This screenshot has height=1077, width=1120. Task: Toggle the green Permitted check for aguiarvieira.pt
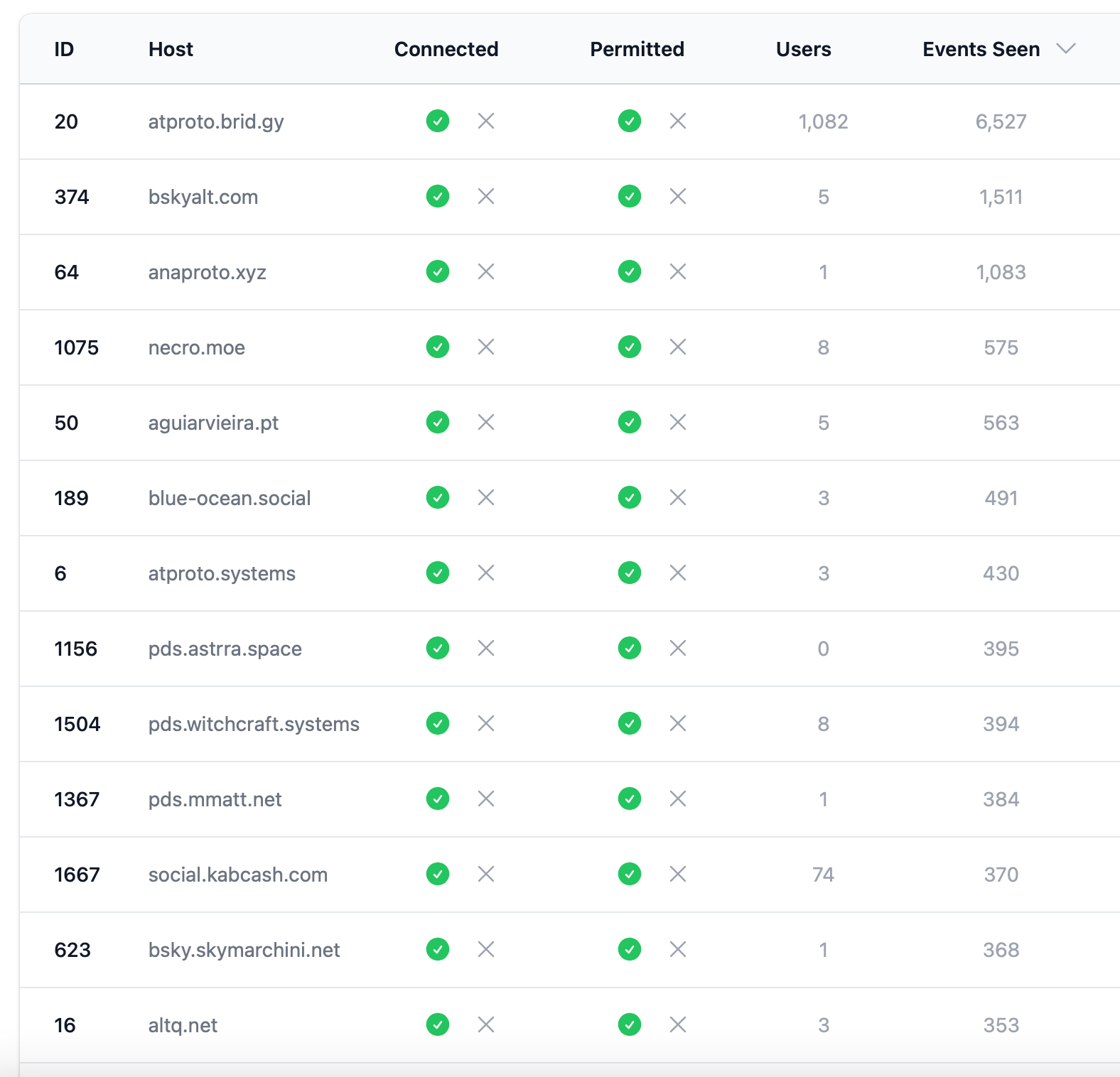630,423
